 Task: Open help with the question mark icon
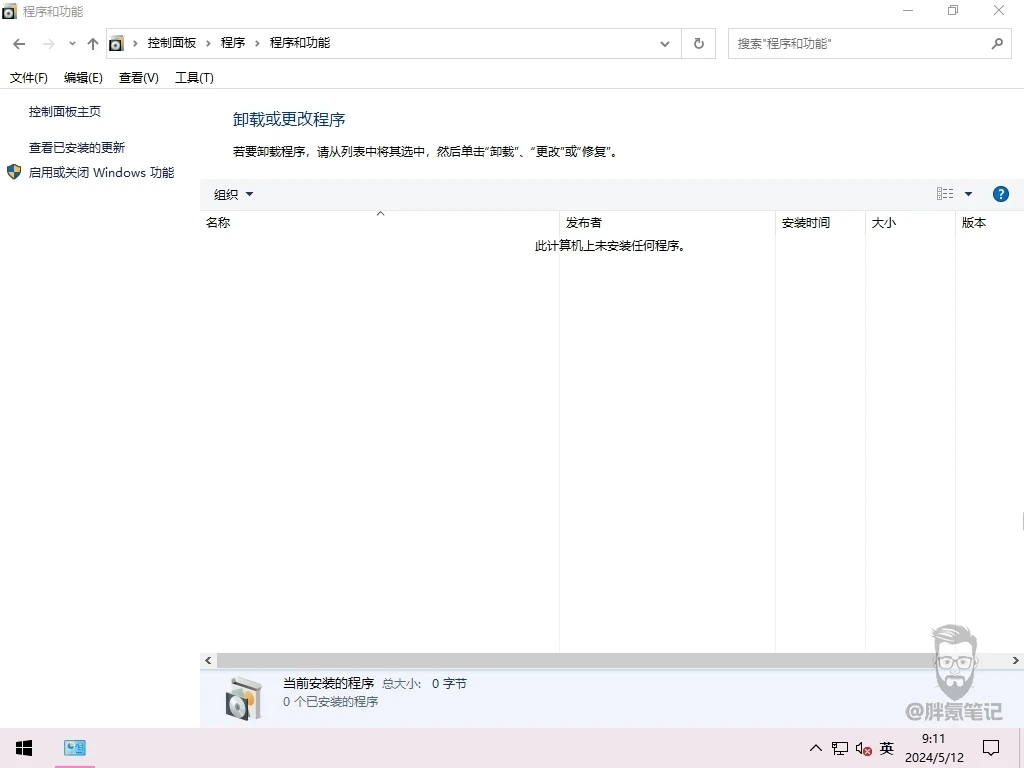[x=1000, y=194]
